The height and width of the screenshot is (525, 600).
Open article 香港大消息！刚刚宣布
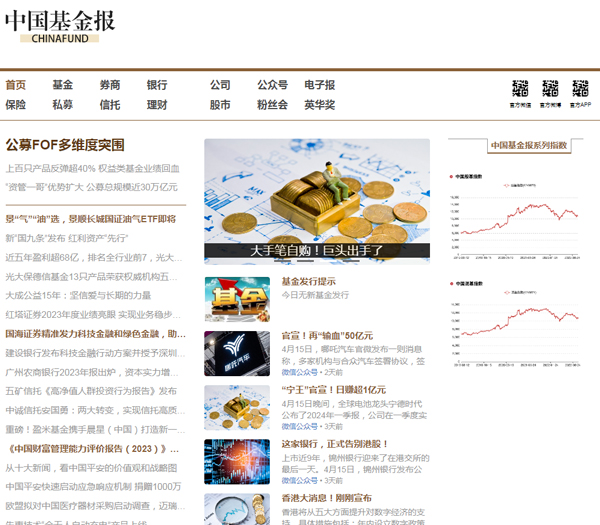[x=326, y=498]
